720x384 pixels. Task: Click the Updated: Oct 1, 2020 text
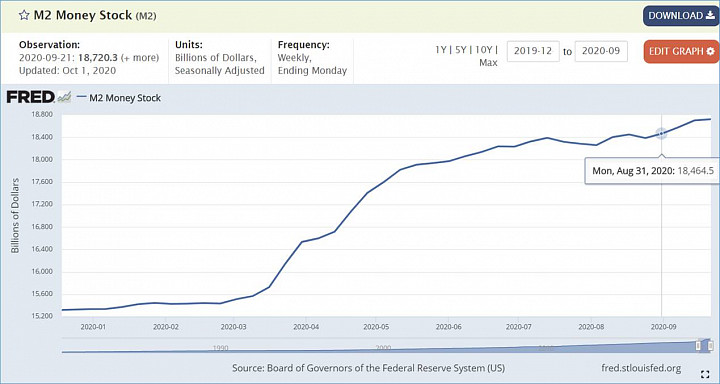click(x=68, y=71)
